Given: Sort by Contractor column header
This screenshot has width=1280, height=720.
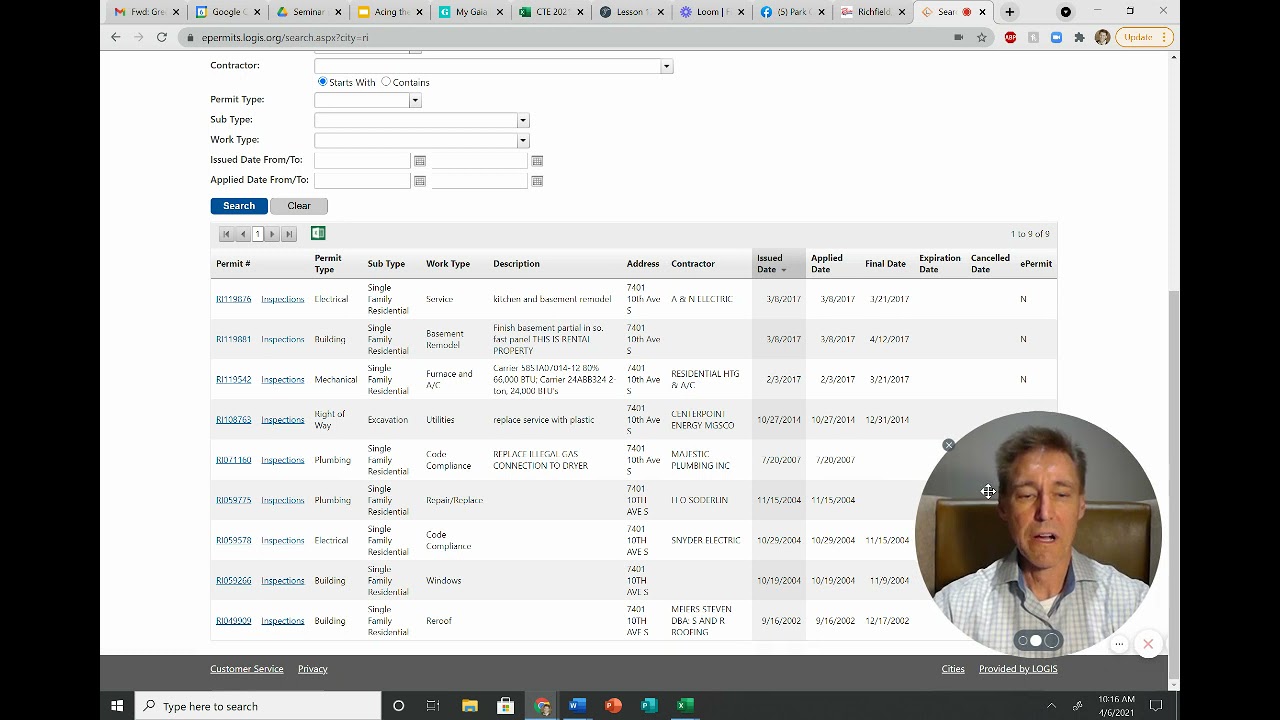Looking at the screenshot, I should (693, 264).
